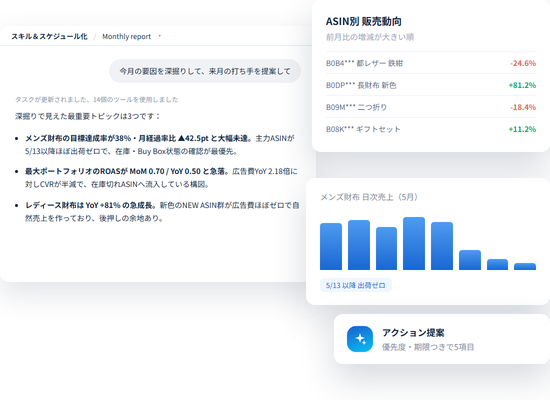Viewport: 550px width, 400px height.
Task: Click the 深掘りで見えた最重要トピック line
Action: (88, 116)
